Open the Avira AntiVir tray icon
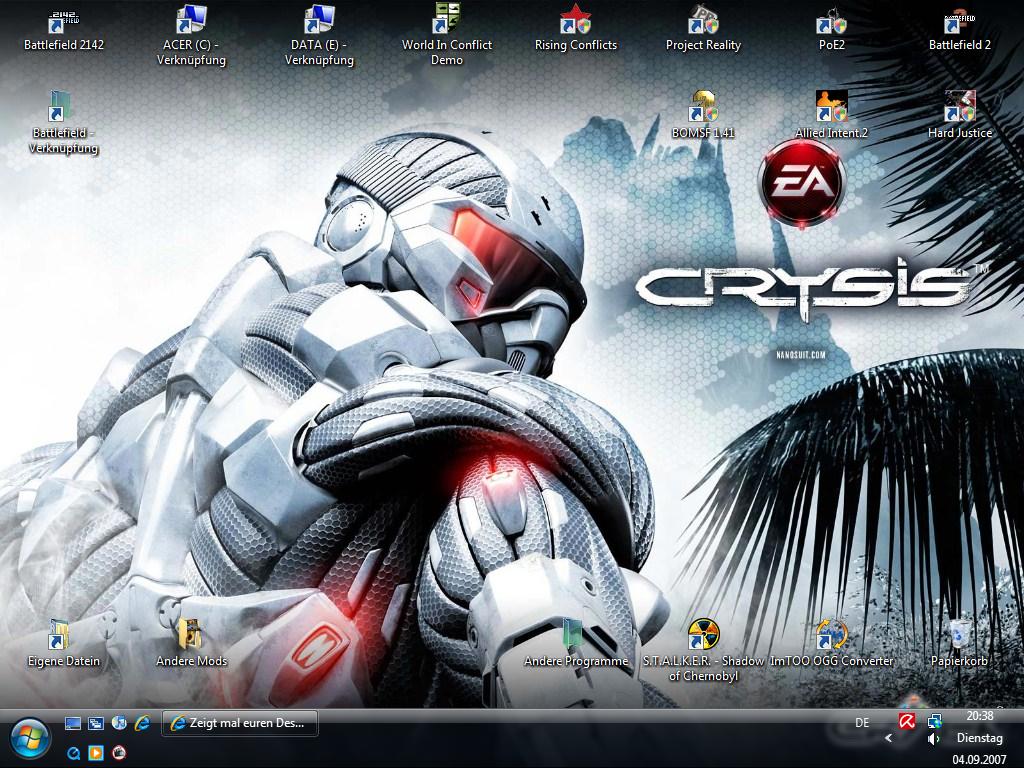Viewport: 1024px width, 768px height. point(906,722)
